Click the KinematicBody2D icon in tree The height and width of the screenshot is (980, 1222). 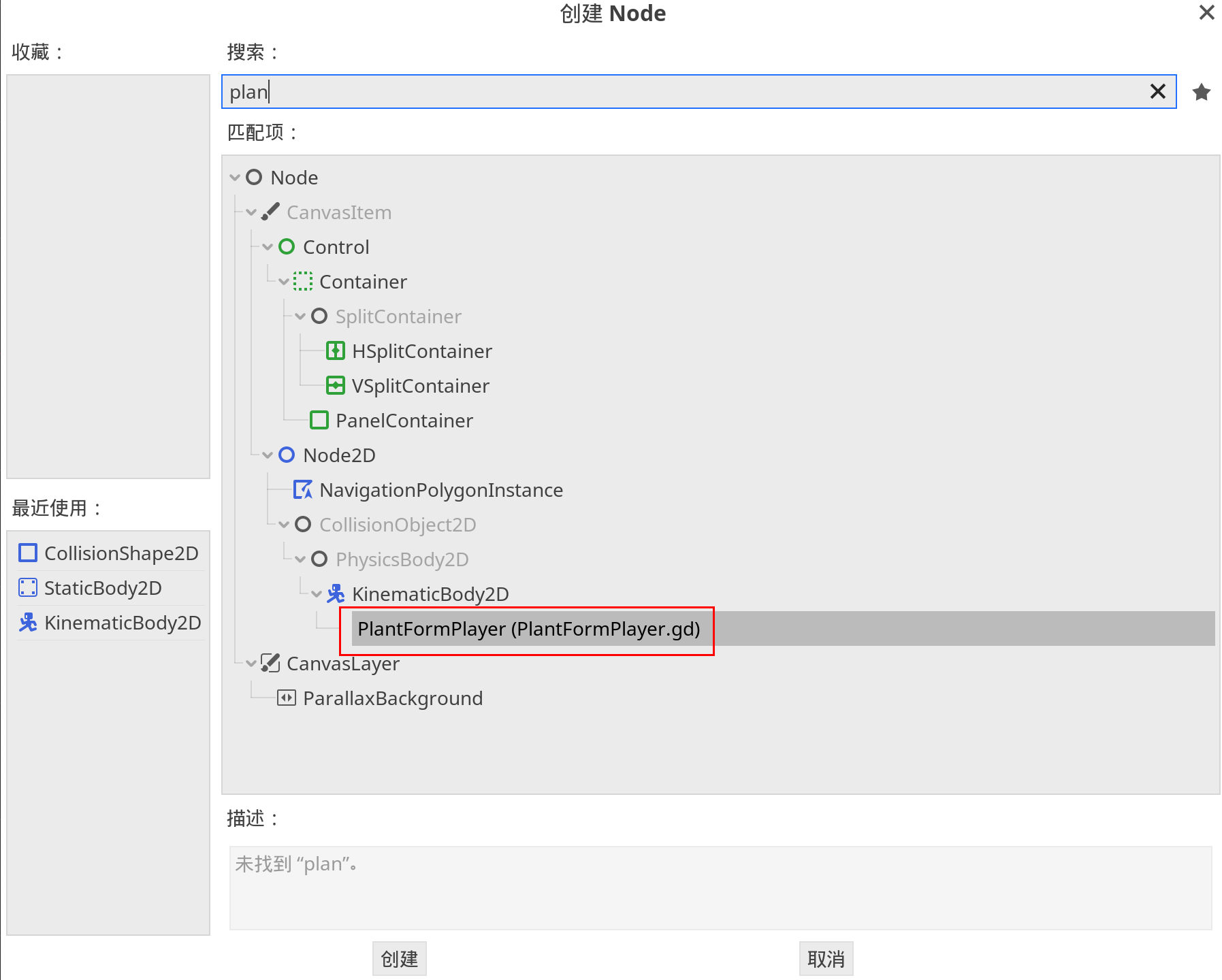click(336, 593)
